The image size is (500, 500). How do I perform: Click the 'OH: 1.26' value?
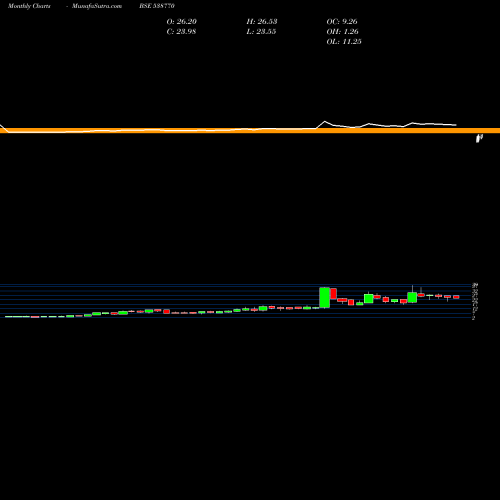point(343,31)
